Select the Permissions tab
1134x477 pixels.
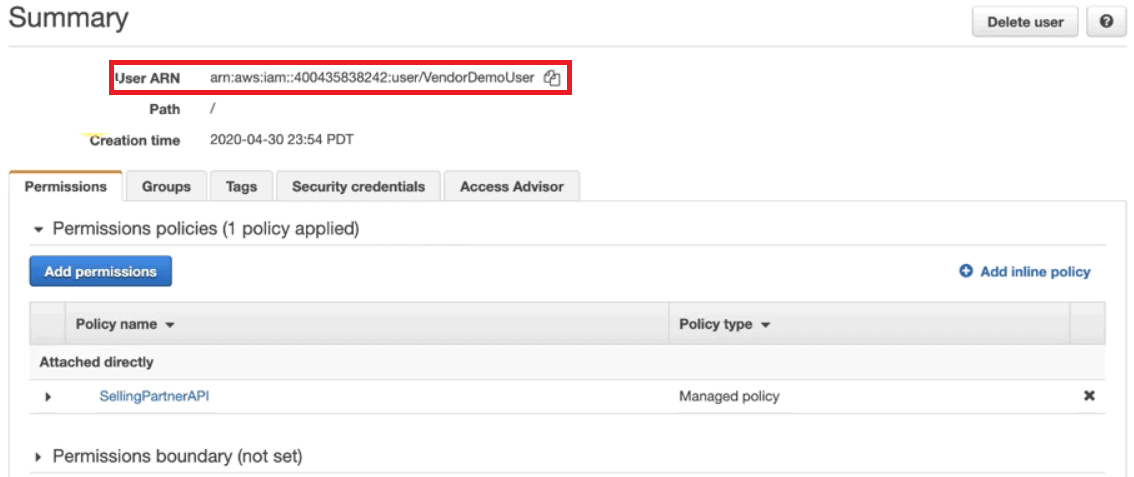tap(66, 186)
